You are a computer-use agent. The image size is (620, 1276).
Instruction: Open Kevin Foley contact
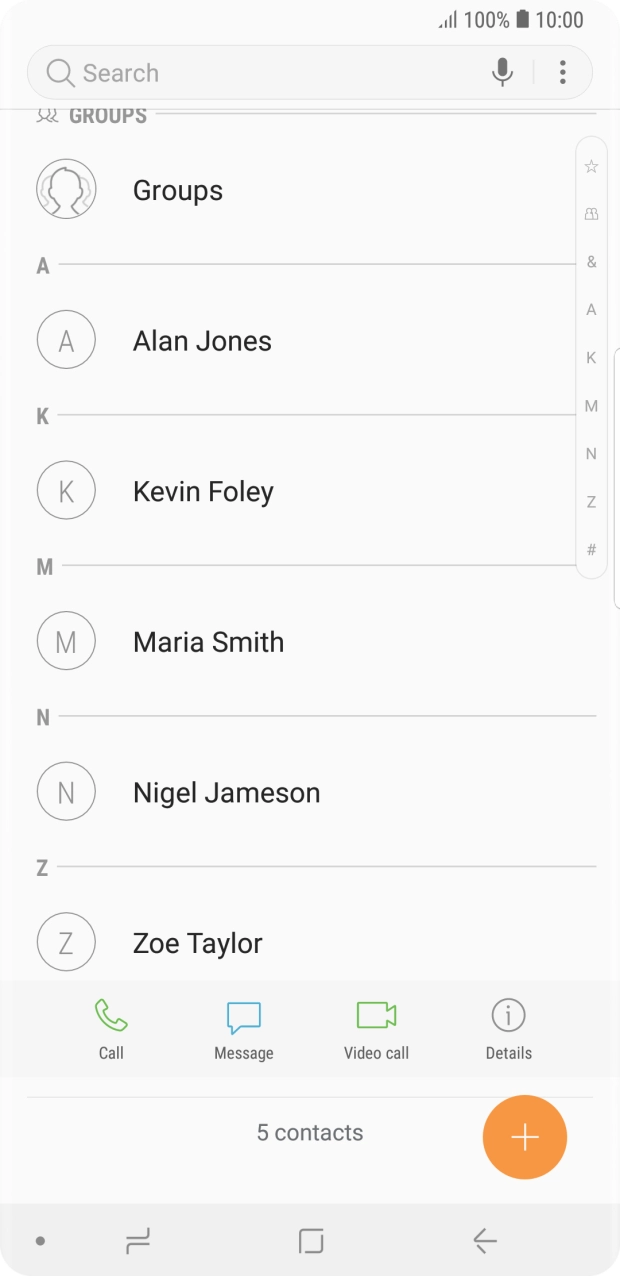203,491
